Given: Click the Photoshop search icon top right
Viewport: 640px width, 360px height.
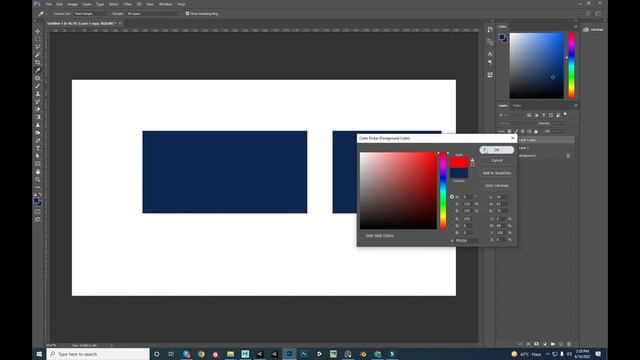Looking at the screenshot, I should 588,13.
